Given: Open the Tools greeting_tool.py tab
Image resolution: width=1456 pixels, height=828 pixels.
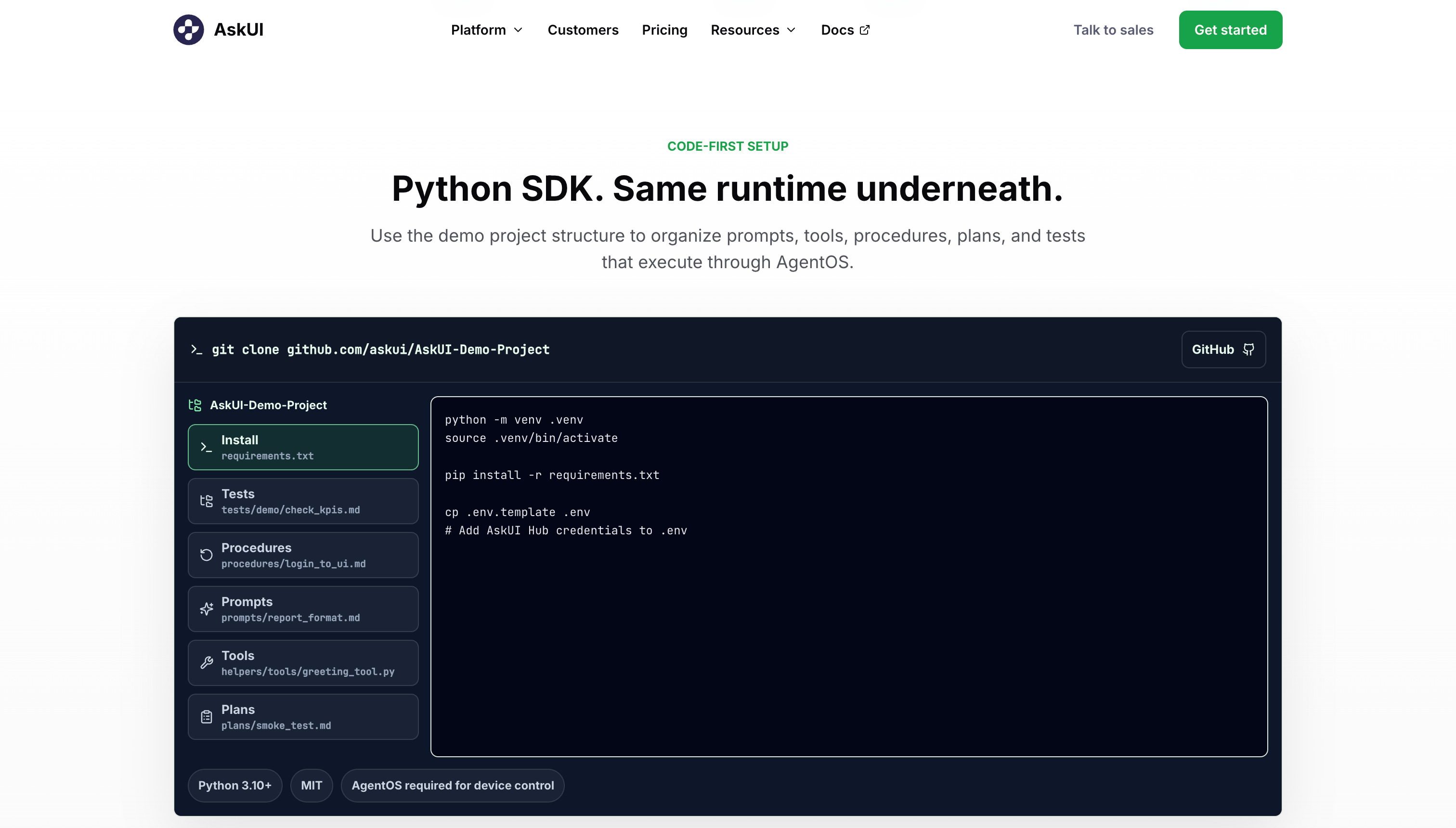Looking at the screenshot, I should [x=303, y=662].
